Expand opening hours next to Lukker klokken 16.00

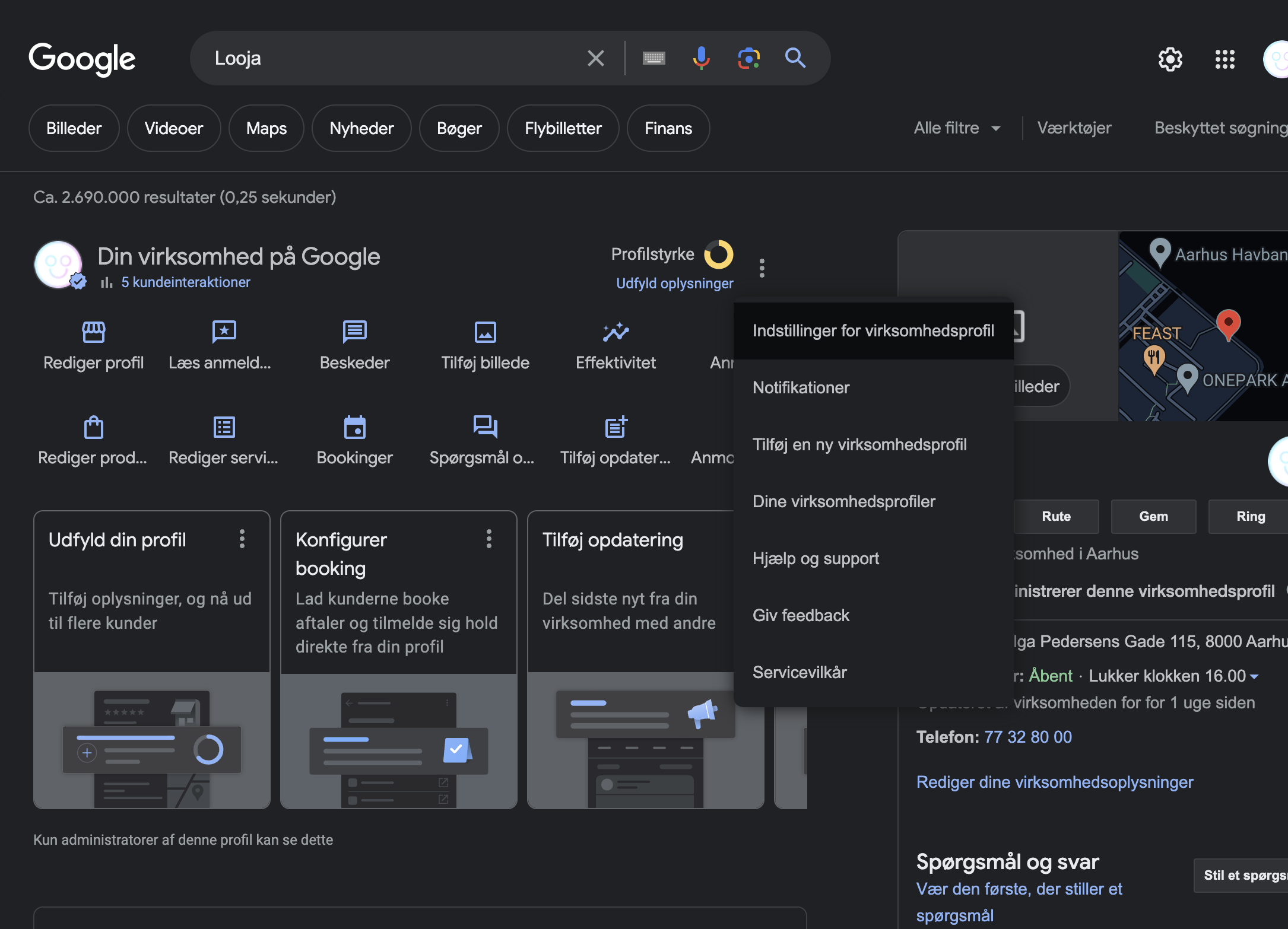tap(1254, 676)
